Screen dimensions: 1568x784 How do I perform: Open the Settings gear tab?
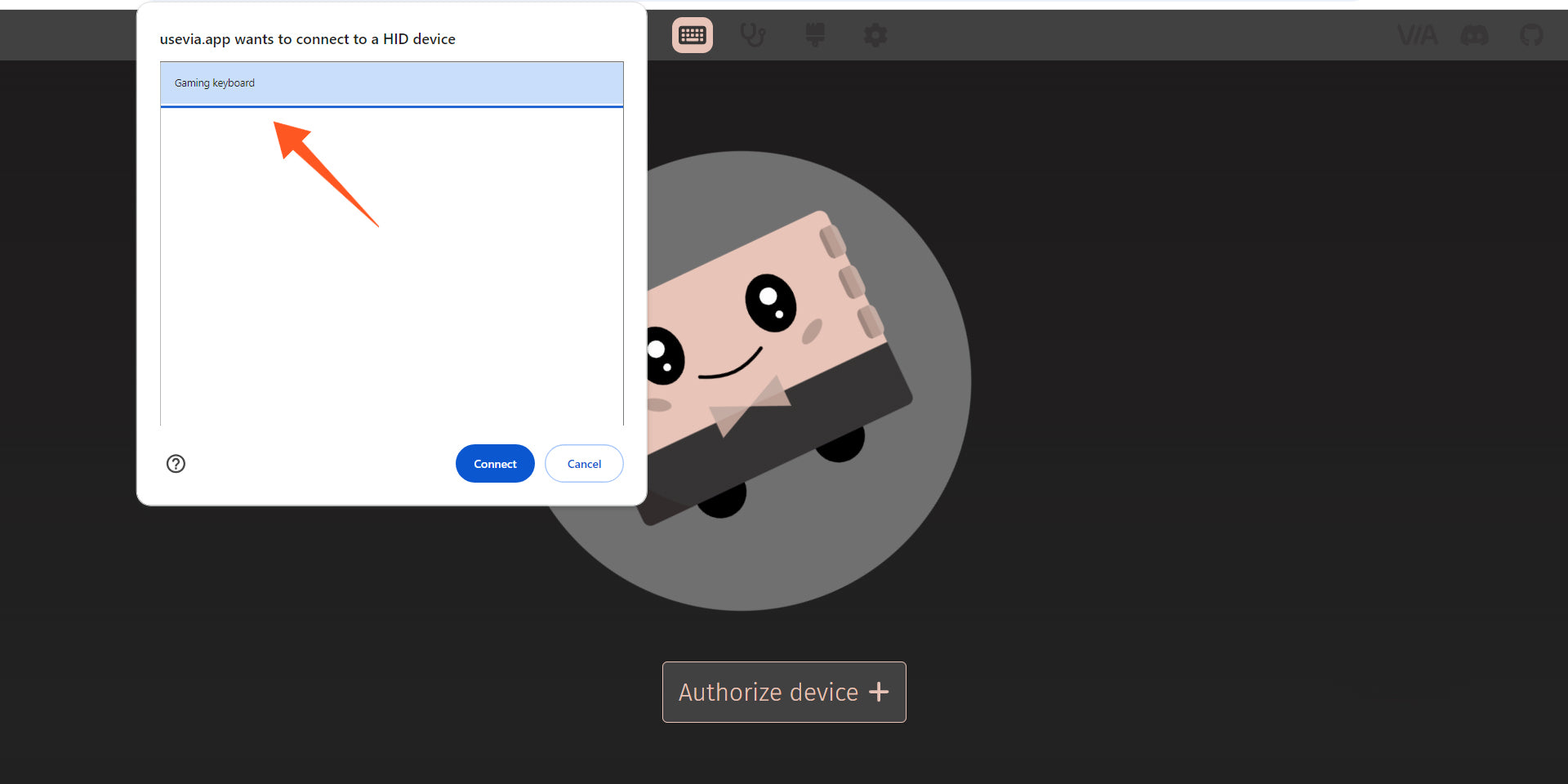[875, 35]
